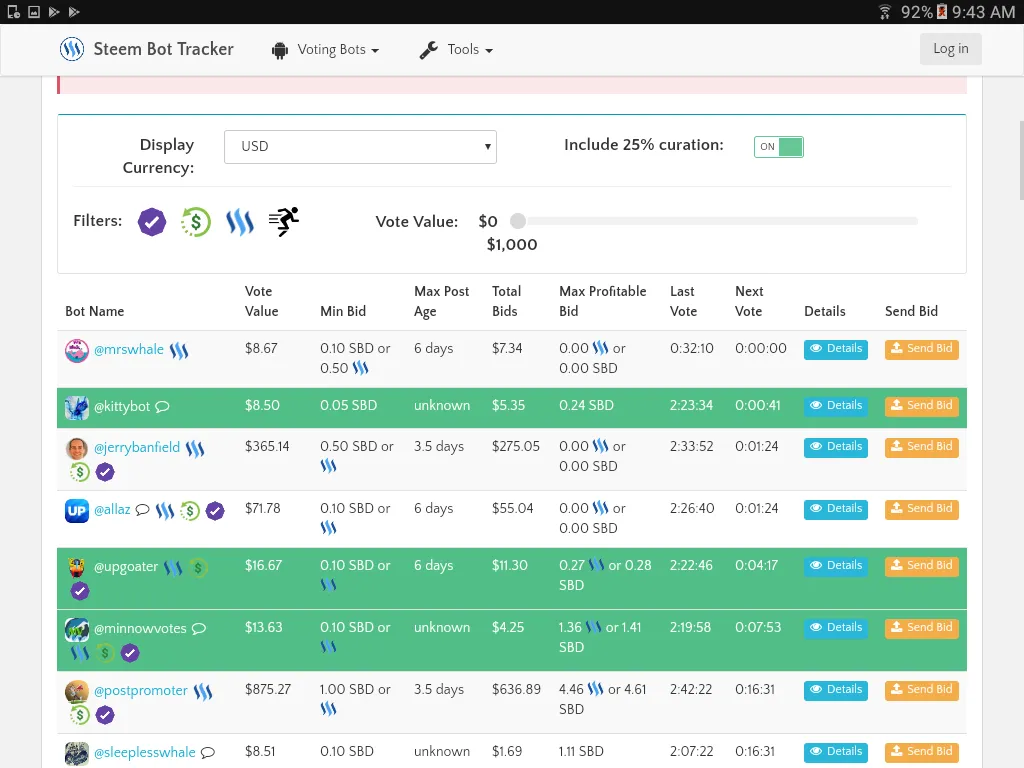The width and height of the screenshot is (1024, 768).
Task: Open Details for @kittybot
Action: coord(836,406)
